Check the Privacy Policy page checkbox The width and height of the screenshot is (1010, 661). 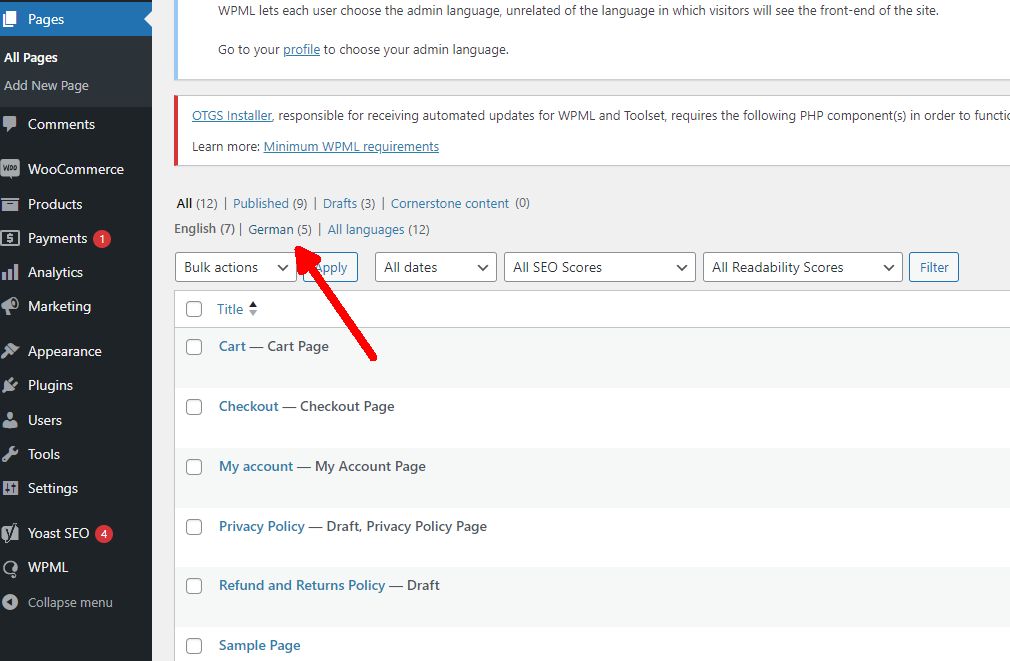click(x=194, y=527)
